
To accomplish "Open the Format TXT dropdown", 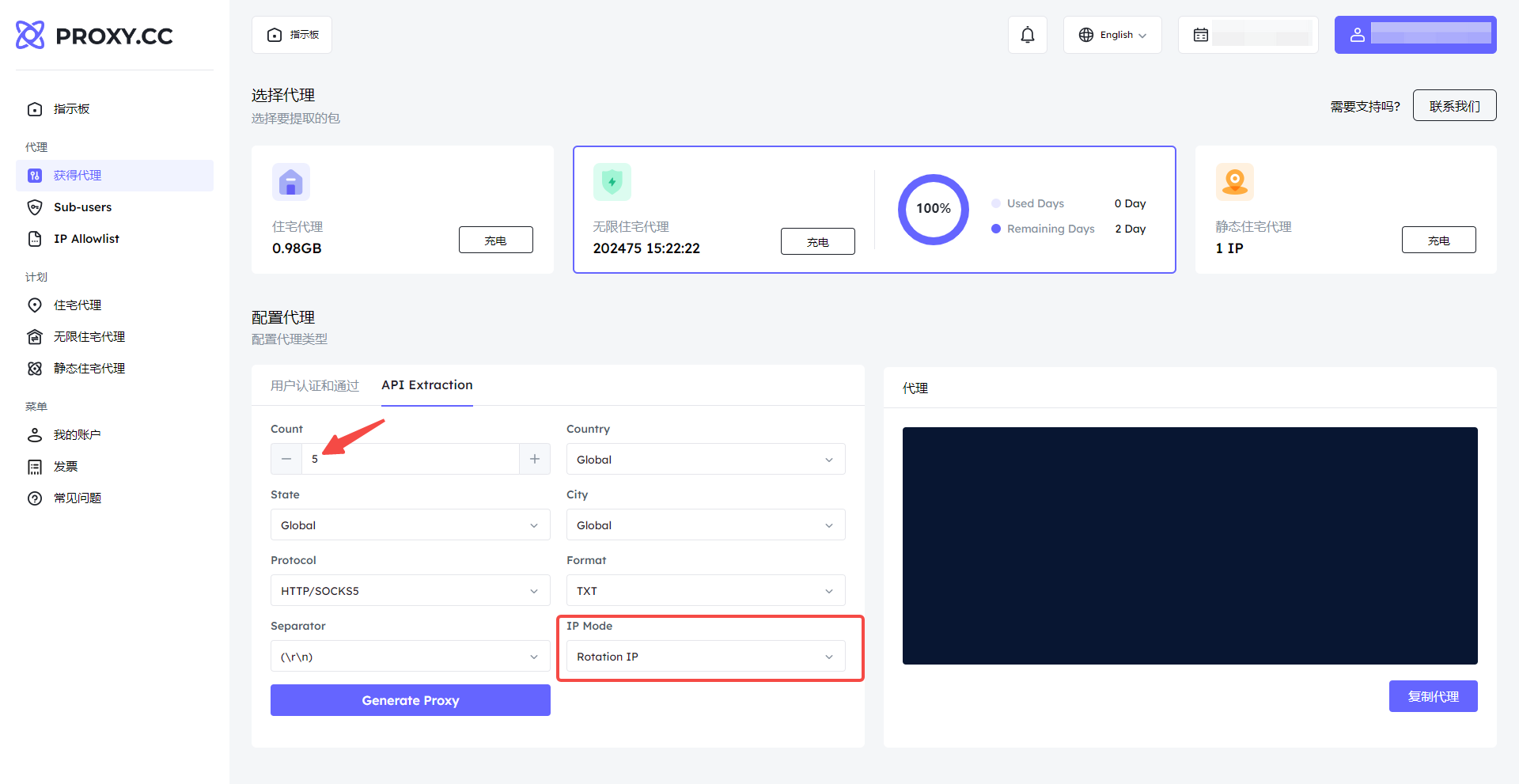I will 706,590.
